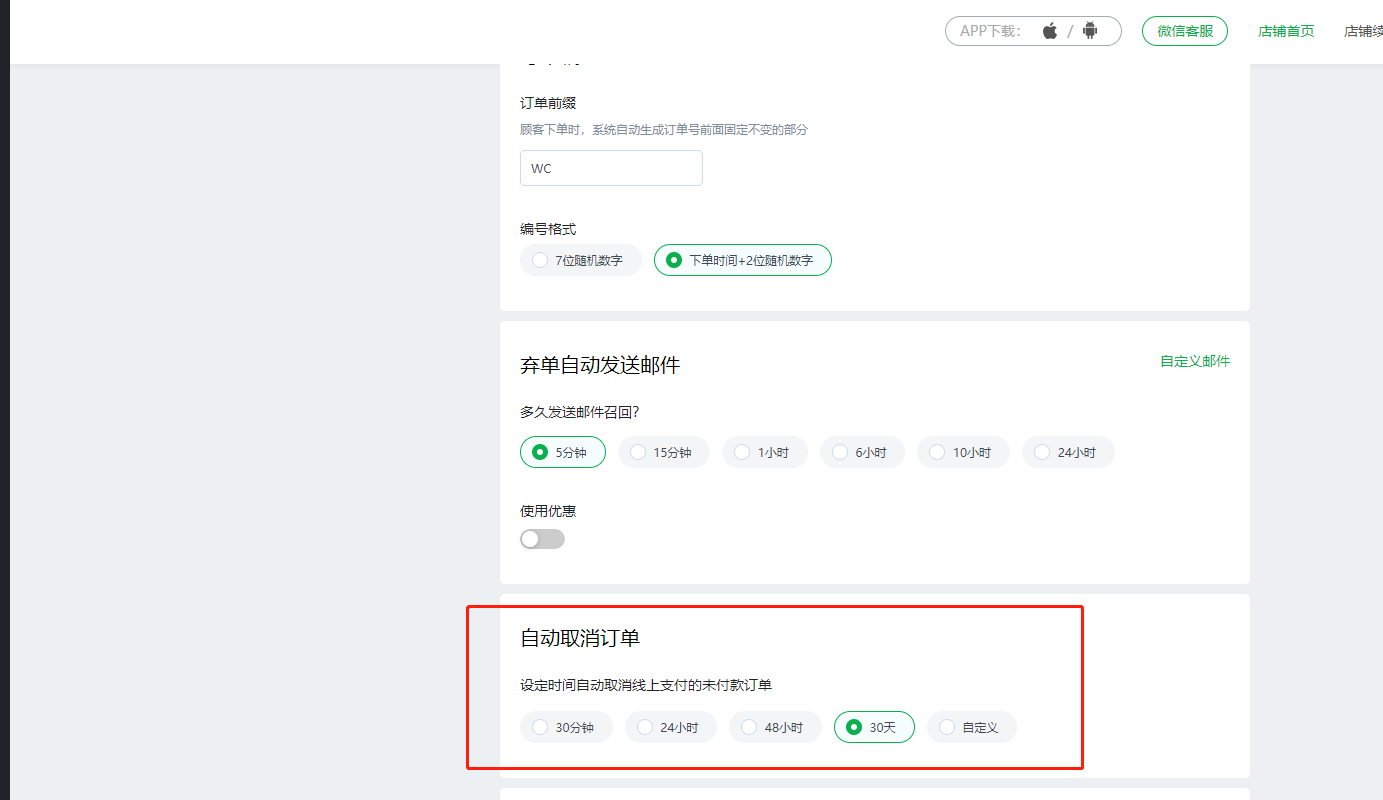
Task: Click the 订单前缀 input field
Action: pos(611,168)
